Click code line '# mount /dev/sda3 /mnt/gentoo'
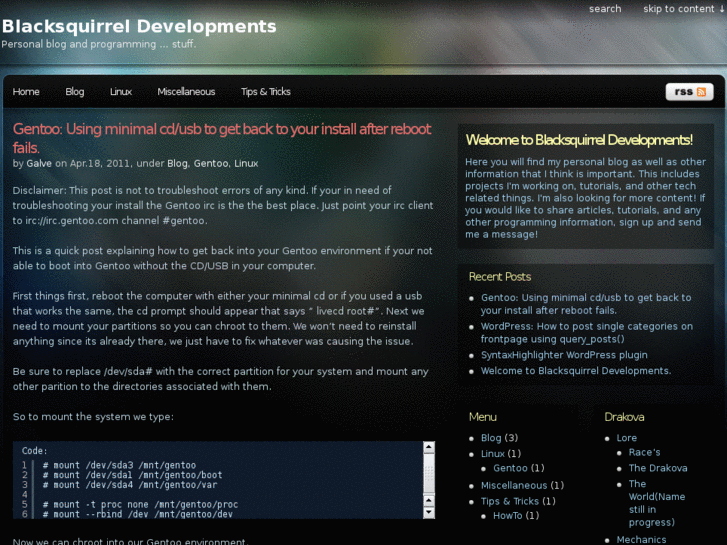 (119, 465)
